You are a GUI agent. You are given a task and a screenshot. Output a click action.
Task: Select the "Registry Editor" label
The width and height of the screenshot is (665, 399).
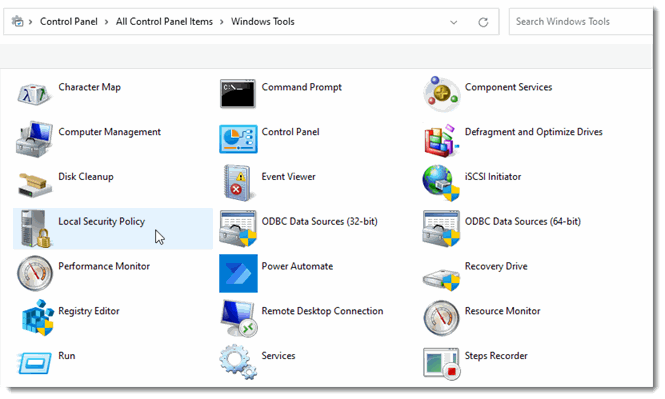click(89, 311)
